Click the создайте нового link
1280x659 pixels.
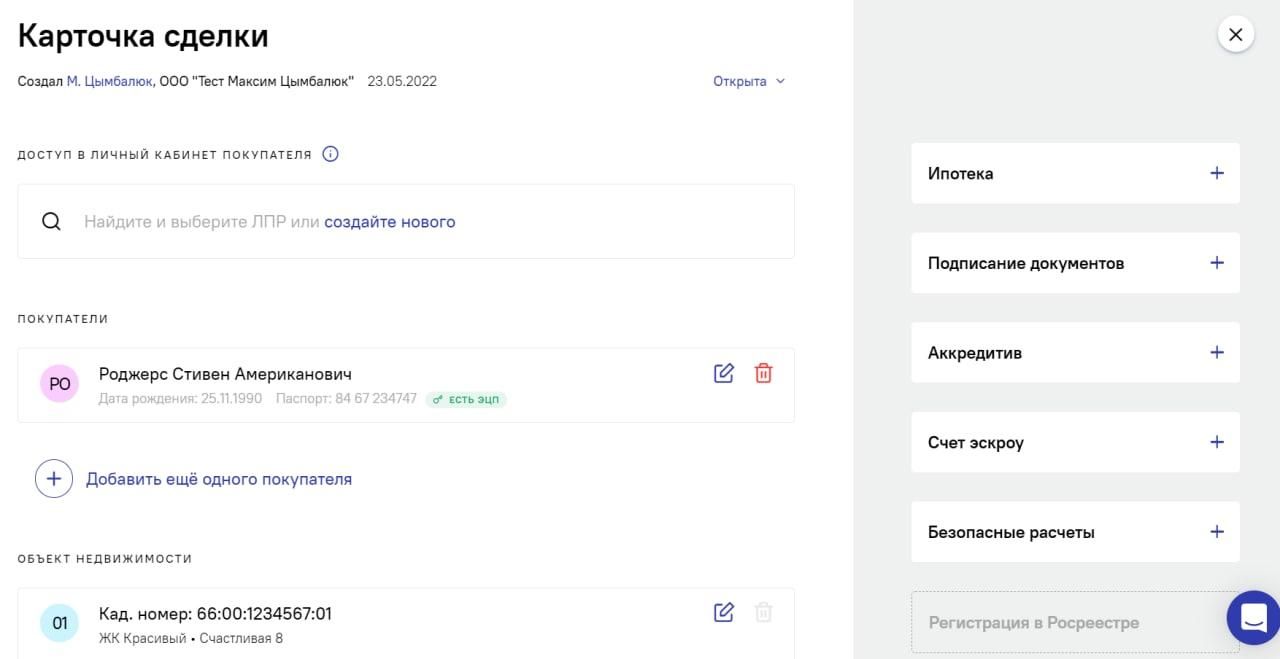click(389, 222)
